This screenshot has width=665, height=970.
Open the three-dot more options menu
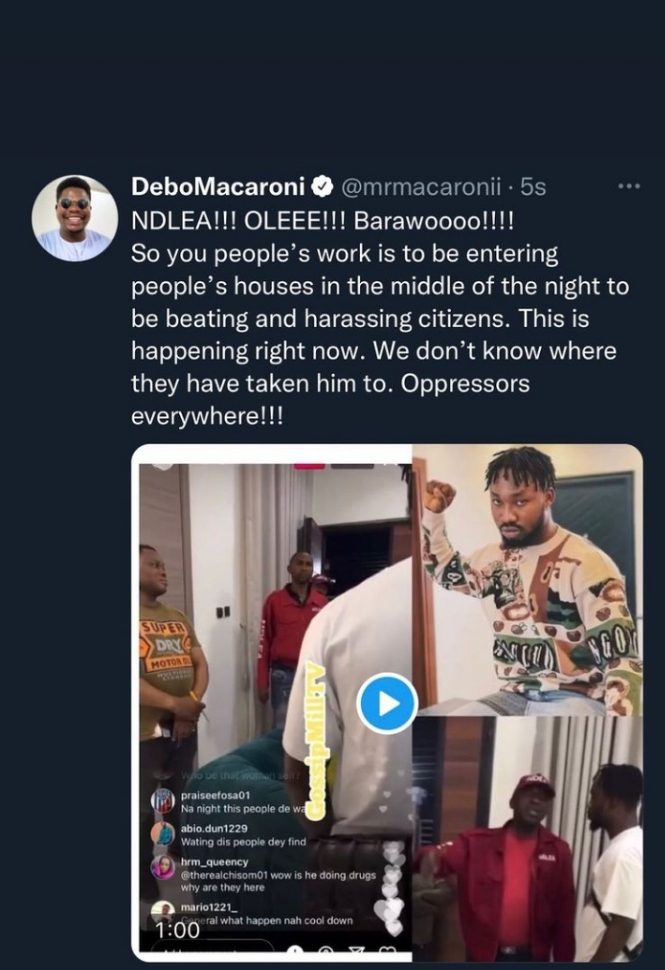point(628,186)
